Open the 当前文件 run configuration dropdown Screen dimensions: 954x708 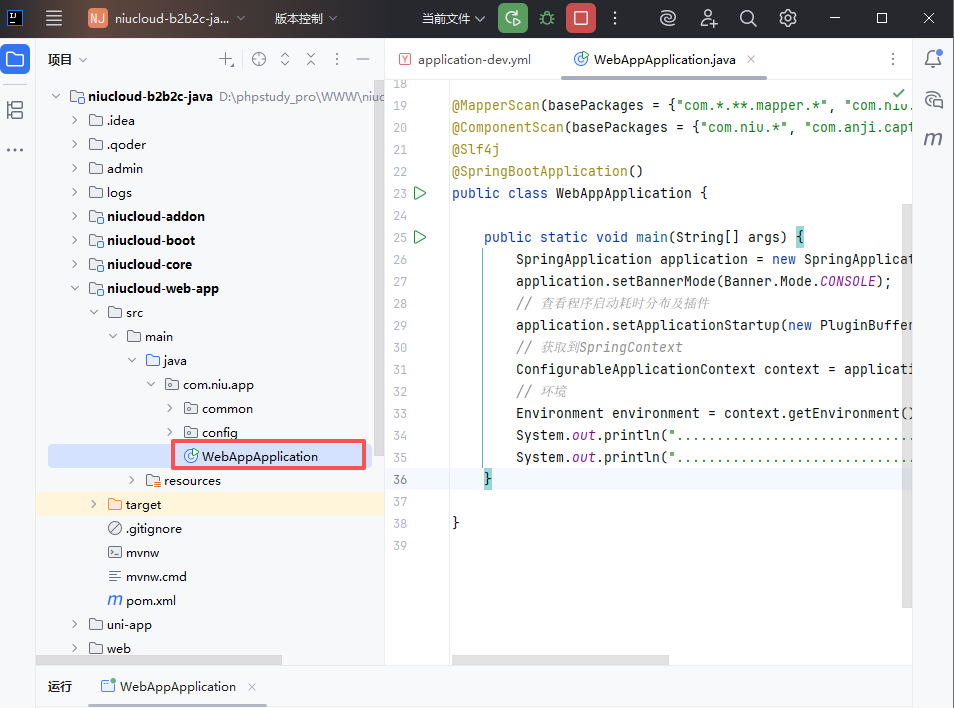click(x=453, y=18)
